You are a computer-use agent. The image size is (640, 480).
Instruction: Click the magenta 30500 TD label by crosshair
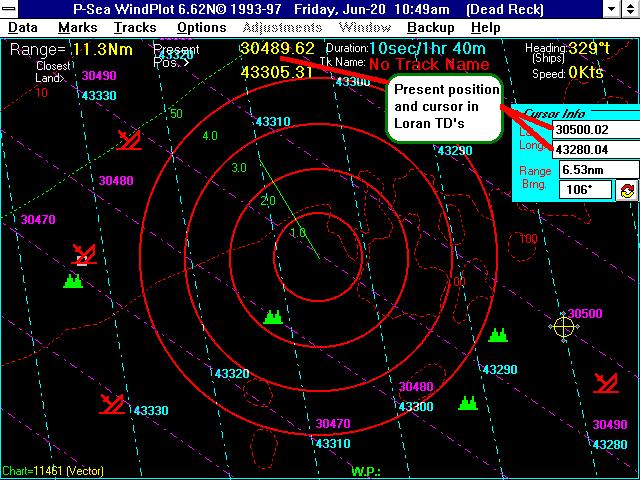click(585, 313)
